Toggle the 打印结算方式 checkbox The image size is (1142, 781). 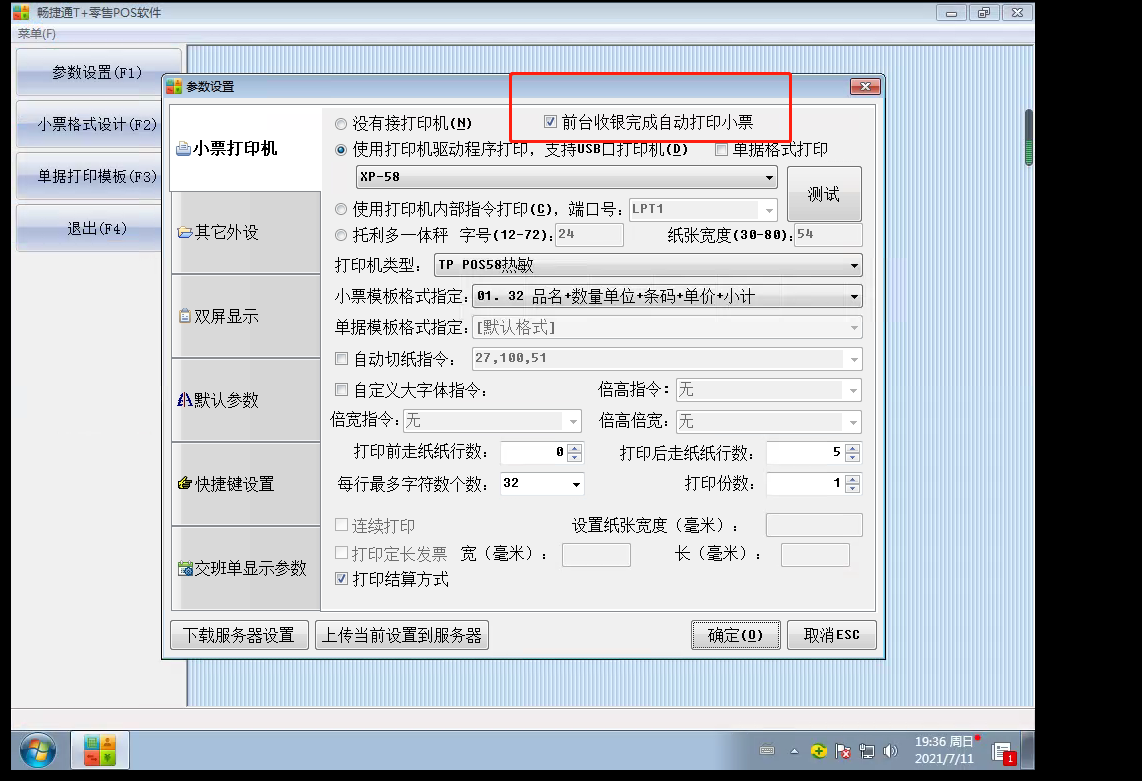coord(341,578)
